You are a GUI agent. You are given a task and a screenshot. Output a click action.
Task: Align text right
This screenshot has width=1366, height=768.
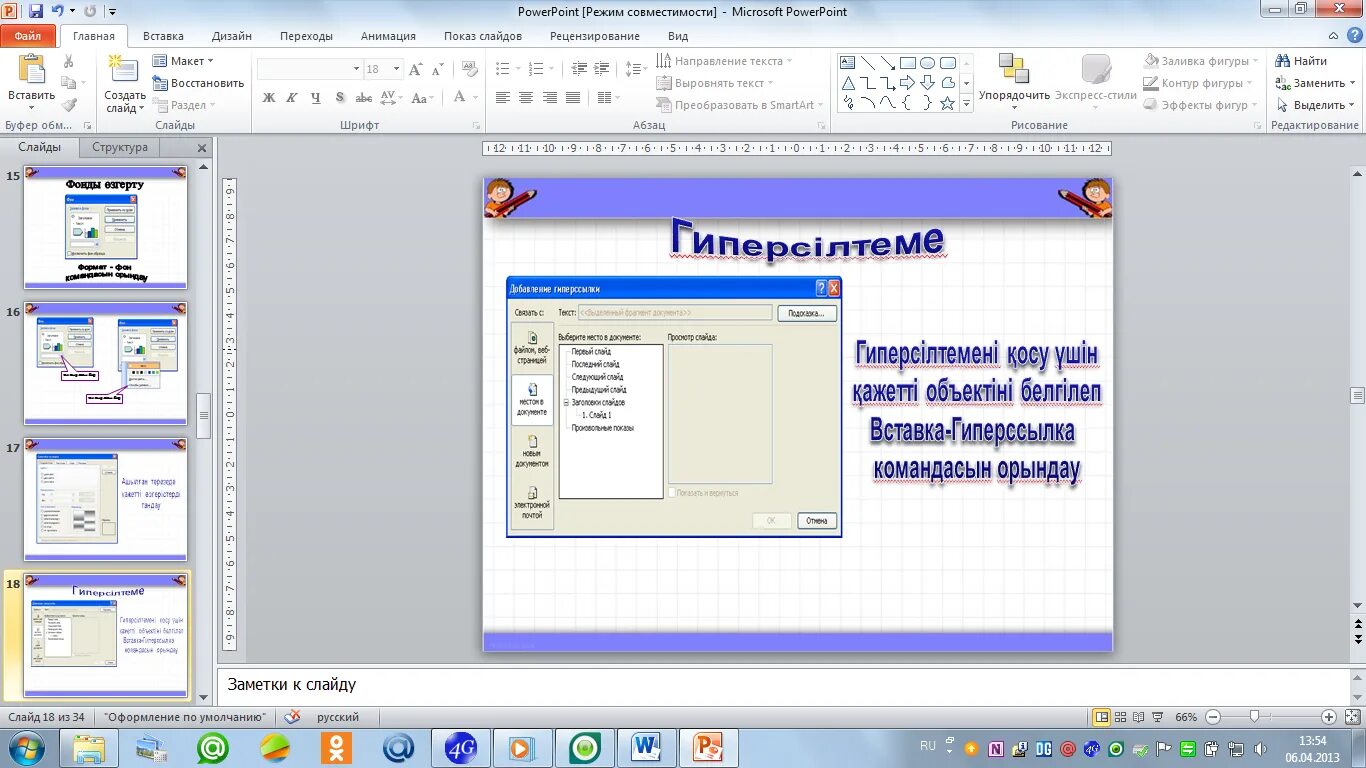tap(550, 98)
